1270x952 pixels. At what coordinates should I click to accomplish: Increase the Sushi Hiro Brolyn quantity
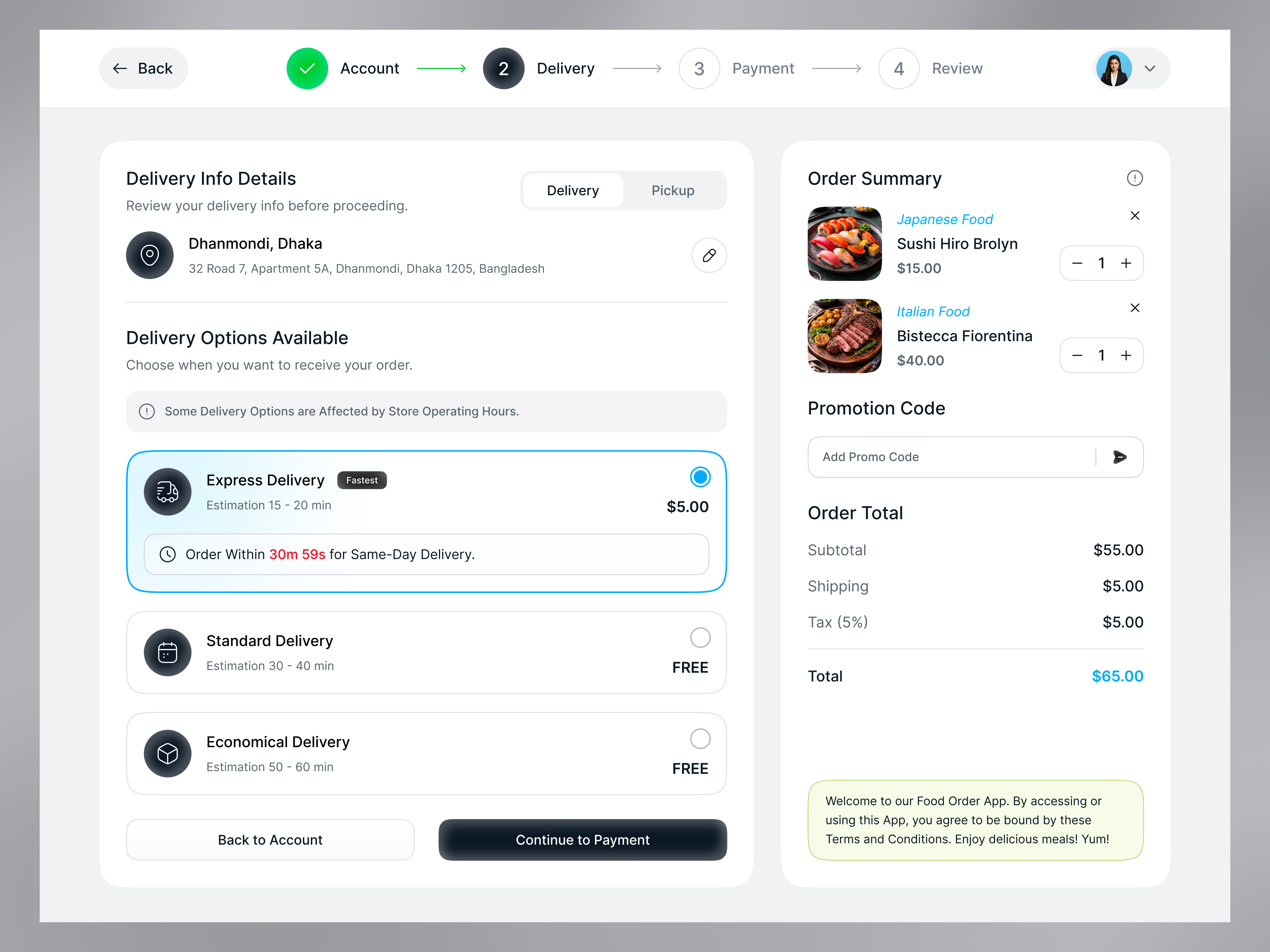[1126, 263]
